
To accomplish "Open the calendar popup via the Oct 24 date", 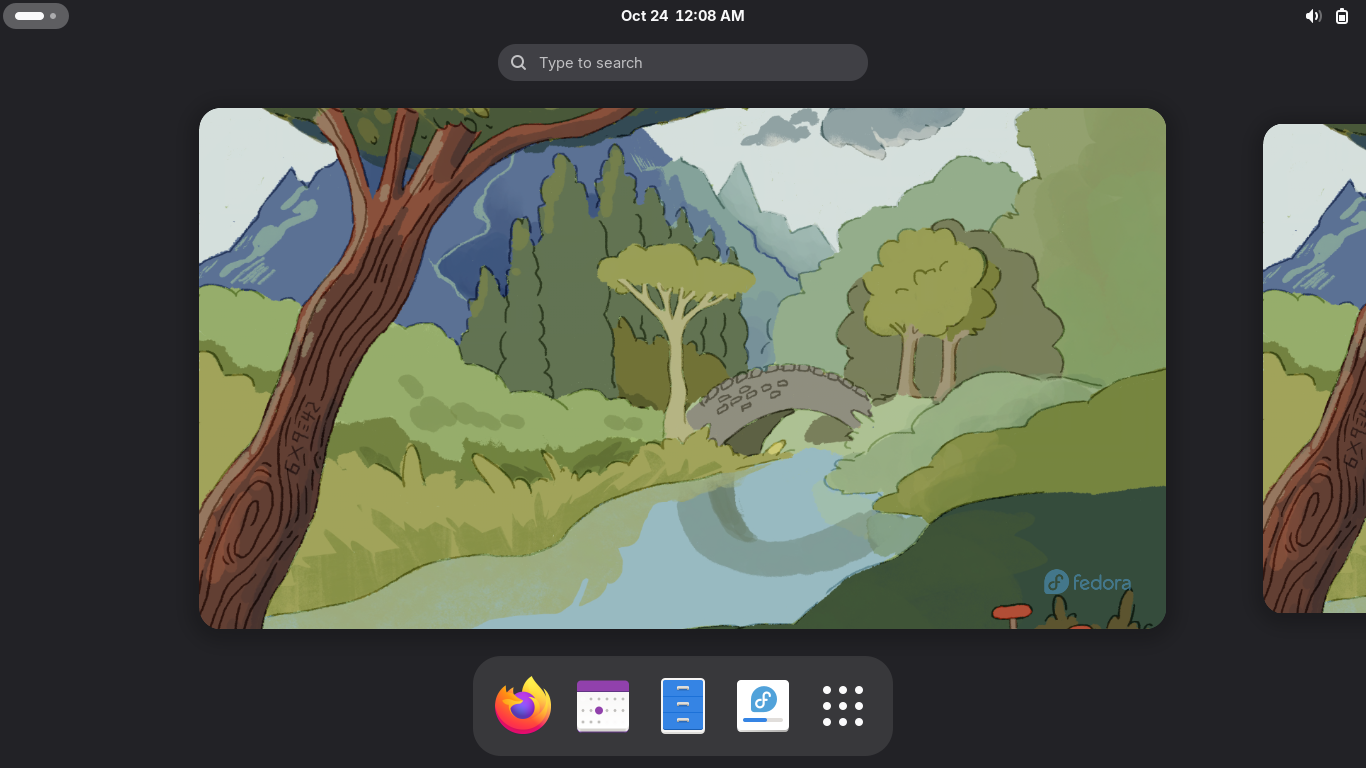I will point(644,16).
